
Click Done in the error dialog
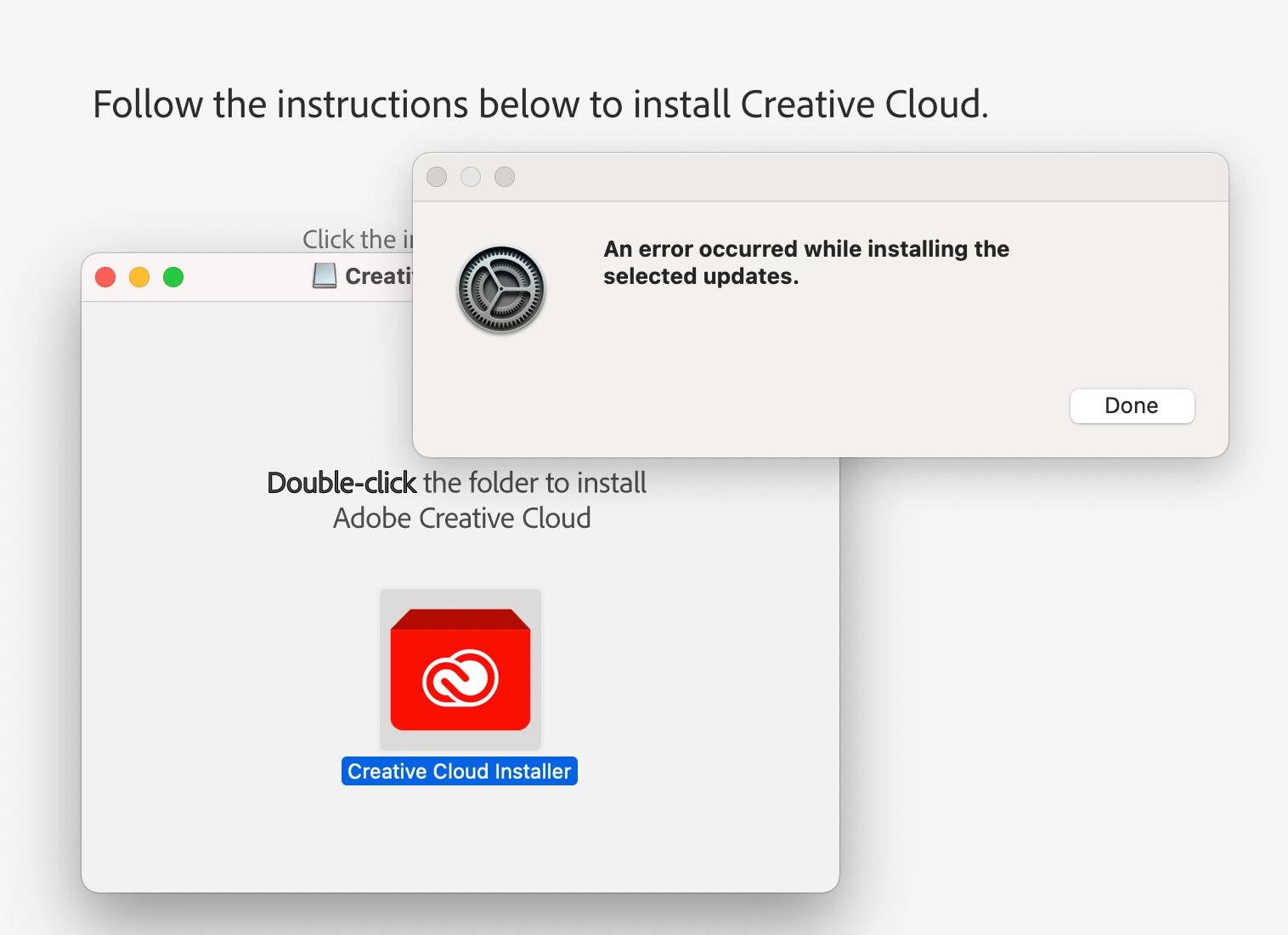point(1132,406)
